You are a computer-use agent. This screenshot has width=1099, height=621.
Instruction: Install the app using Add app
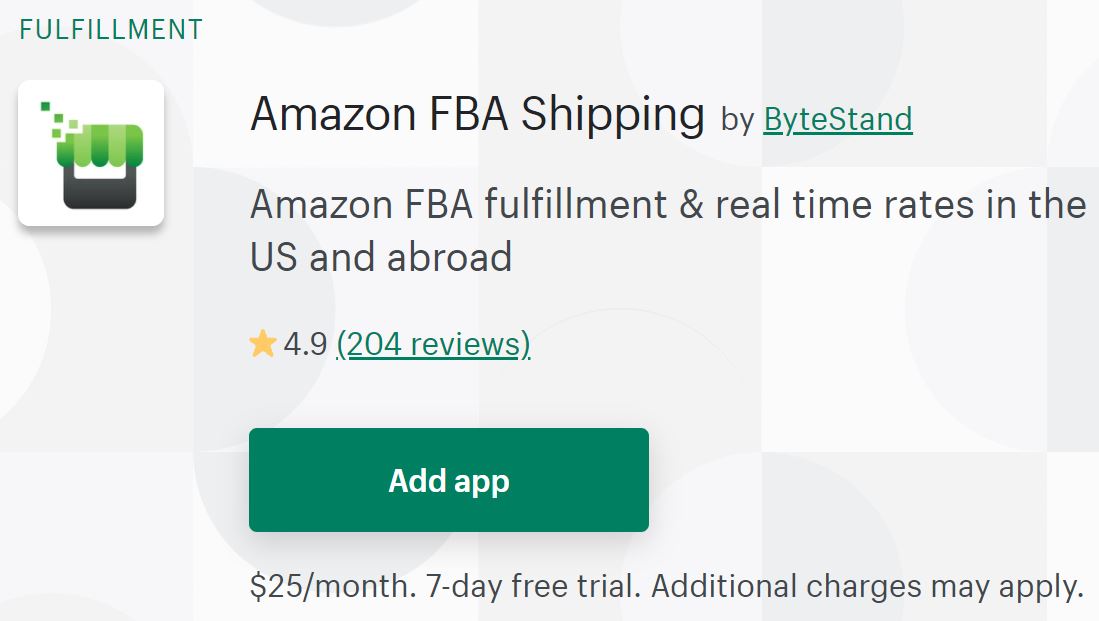click(448, 480)
